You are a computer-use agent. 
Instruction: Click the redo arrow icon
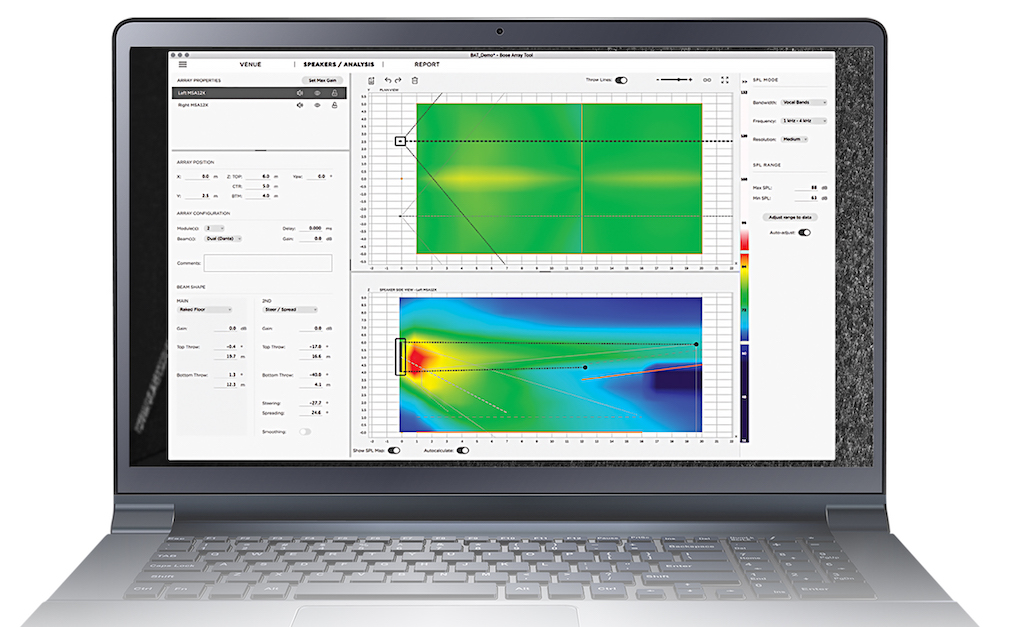tap(398, 80)
